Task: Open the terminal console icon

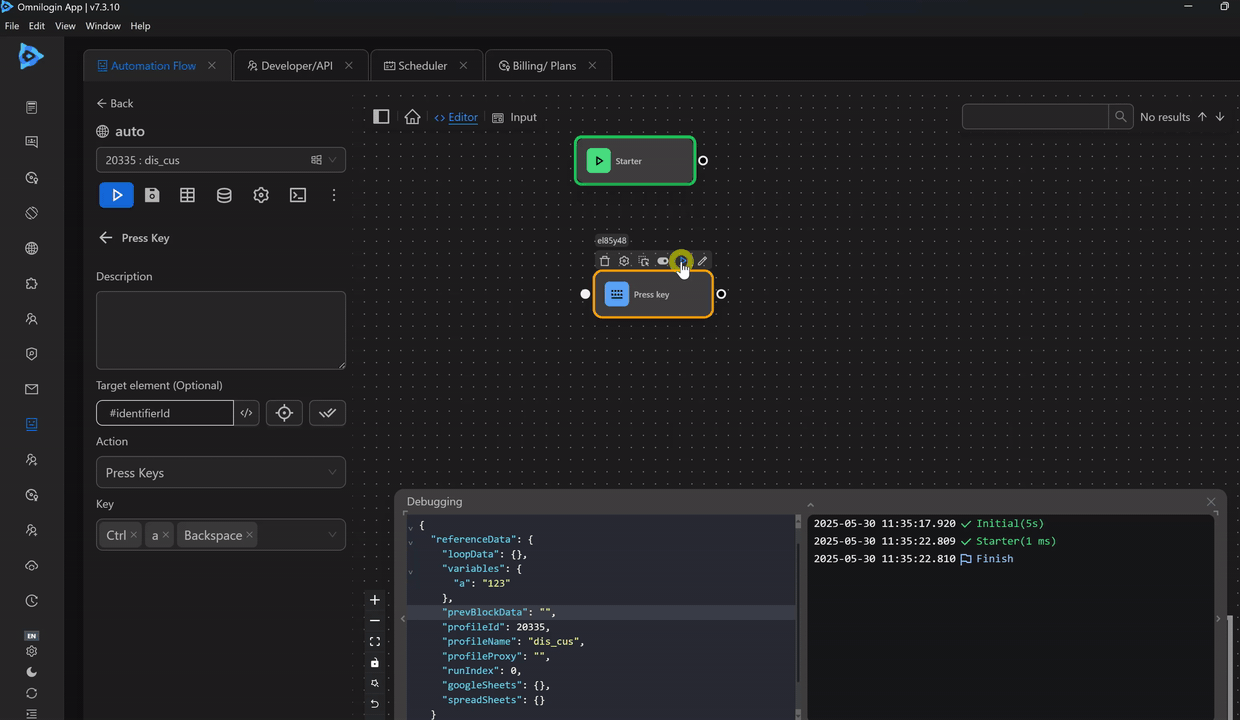Action: 298,195
